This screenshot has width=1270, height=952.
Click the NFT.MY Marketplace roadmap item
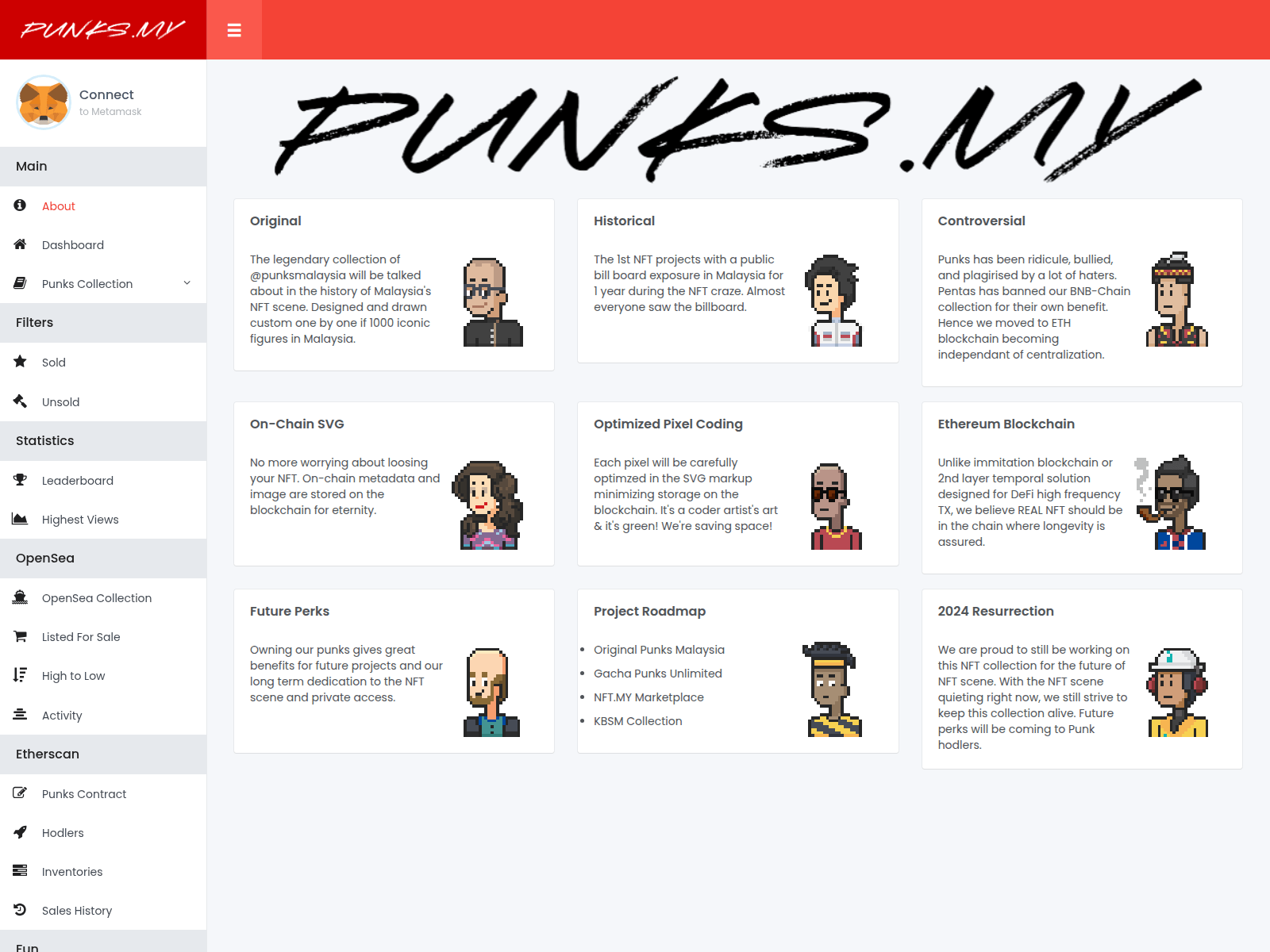[x=649, y=697]
